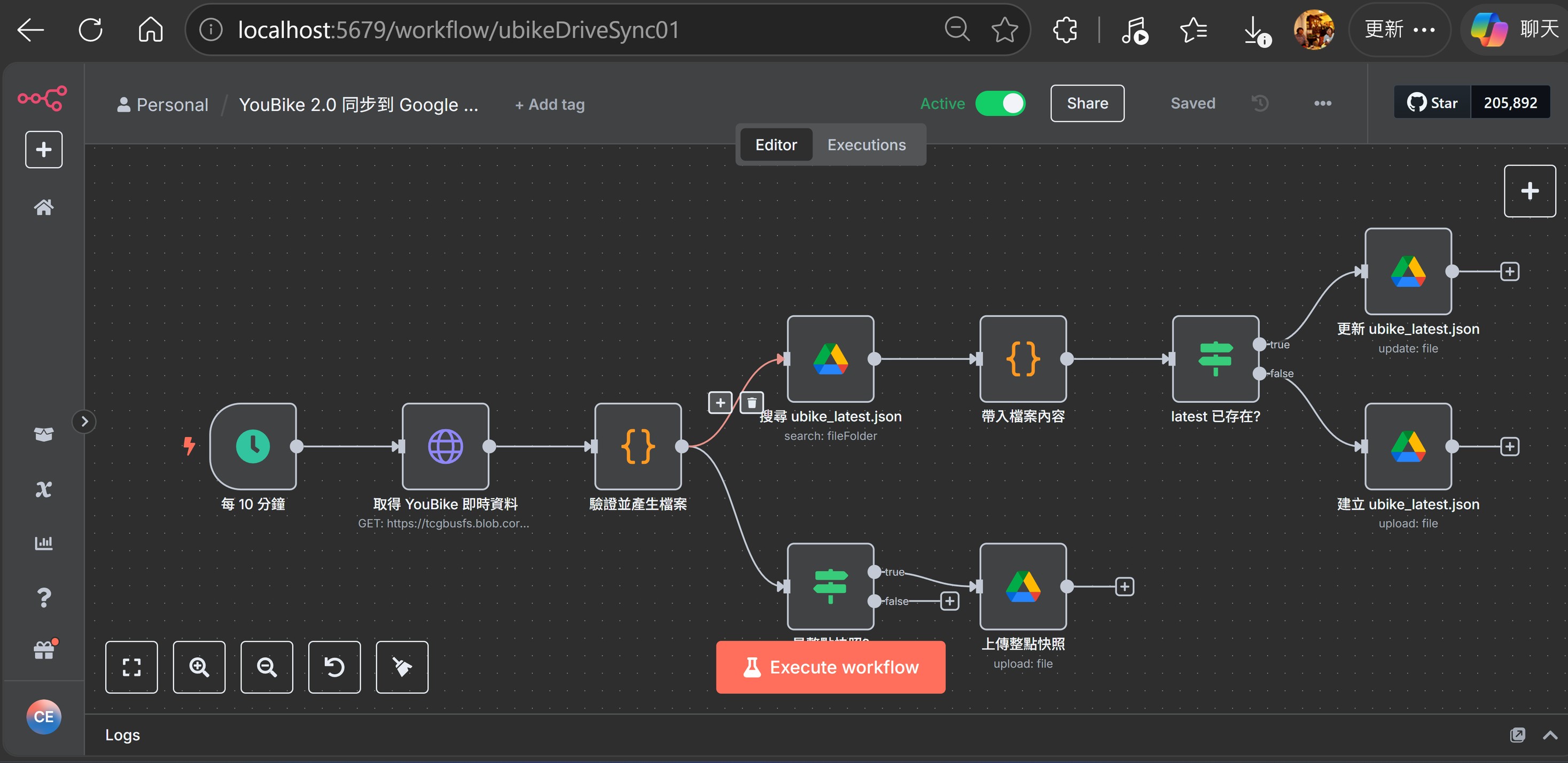Select the 建立 ubike_latest.json Drive node
The width and height of the screenshot is (1568, 763).
1408,446
